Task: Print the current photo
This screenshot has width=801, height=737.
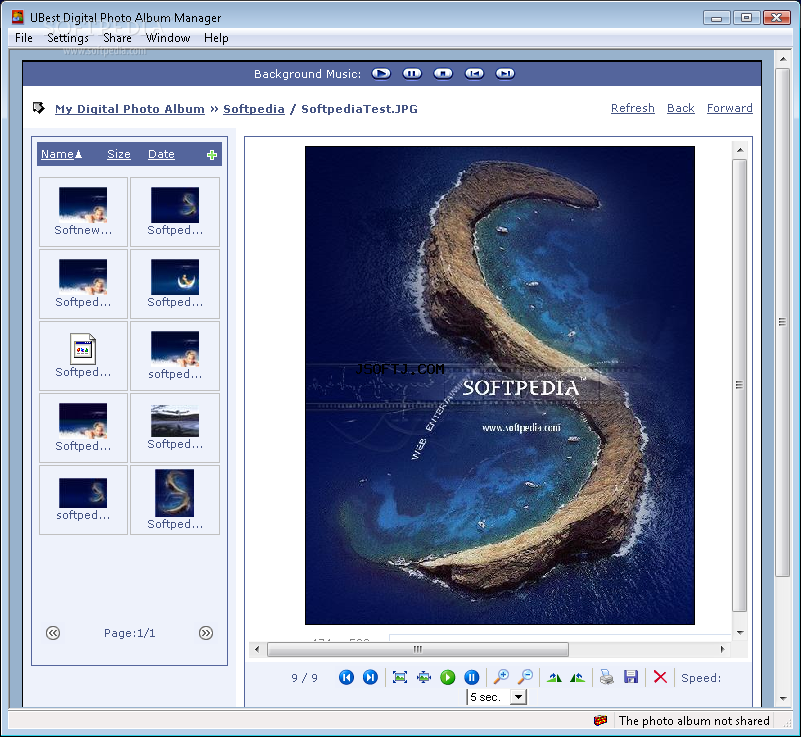Action: tap(607, 677)
